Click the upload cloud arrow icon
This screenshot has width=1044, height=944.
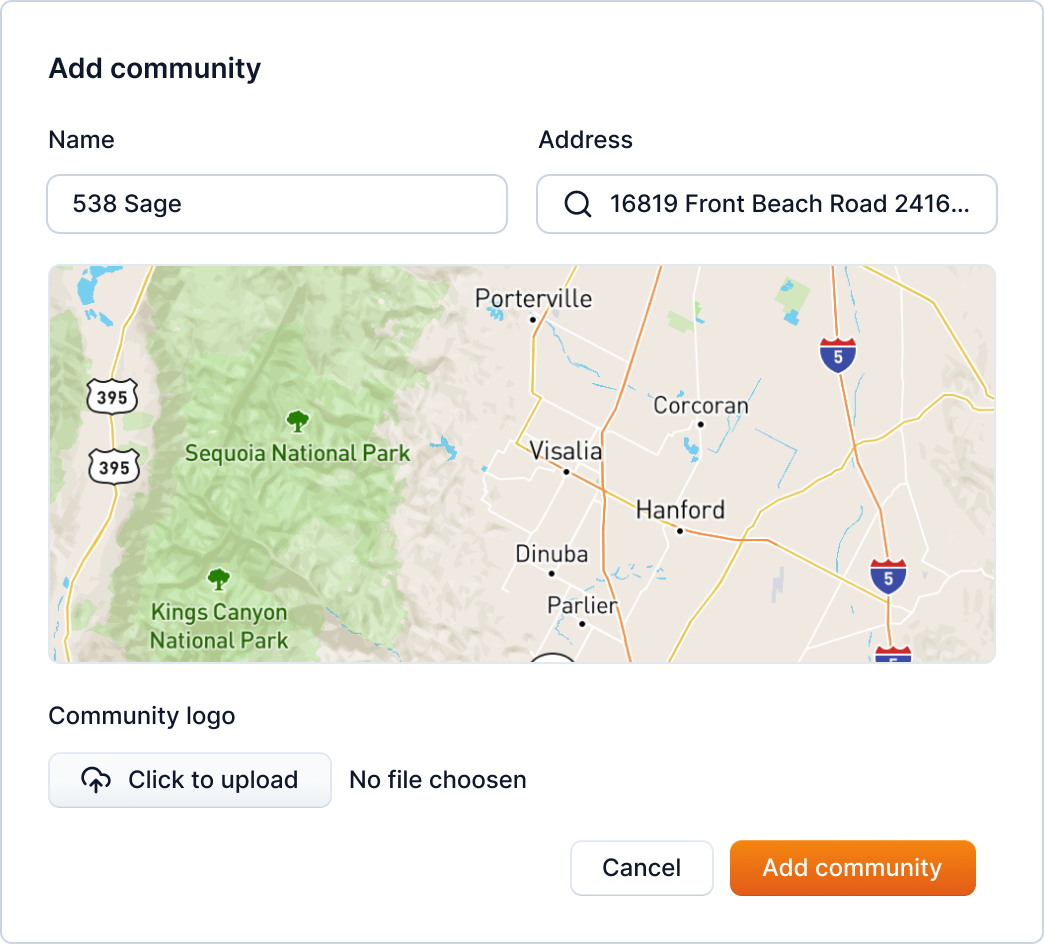(95, 780)
